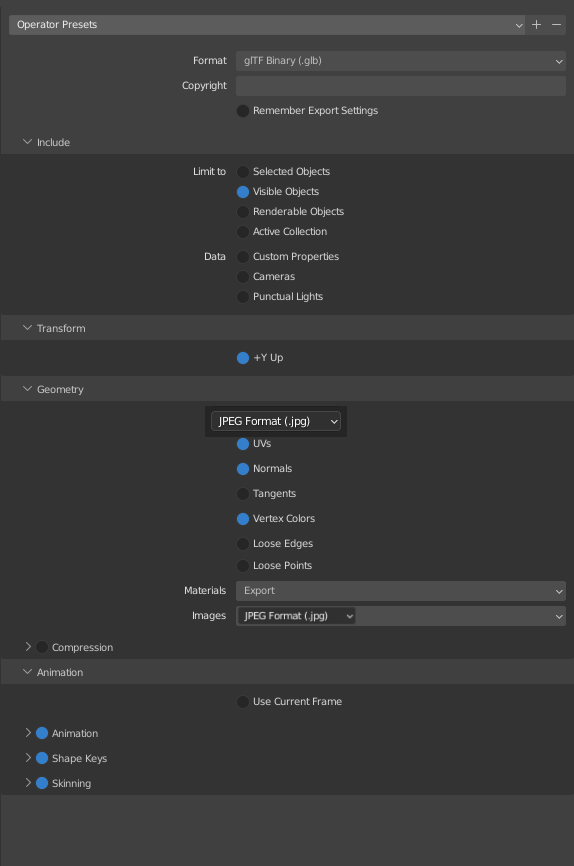Enable Tangents export option
Viewport: 574px width, 866px height.
[243, 494]
